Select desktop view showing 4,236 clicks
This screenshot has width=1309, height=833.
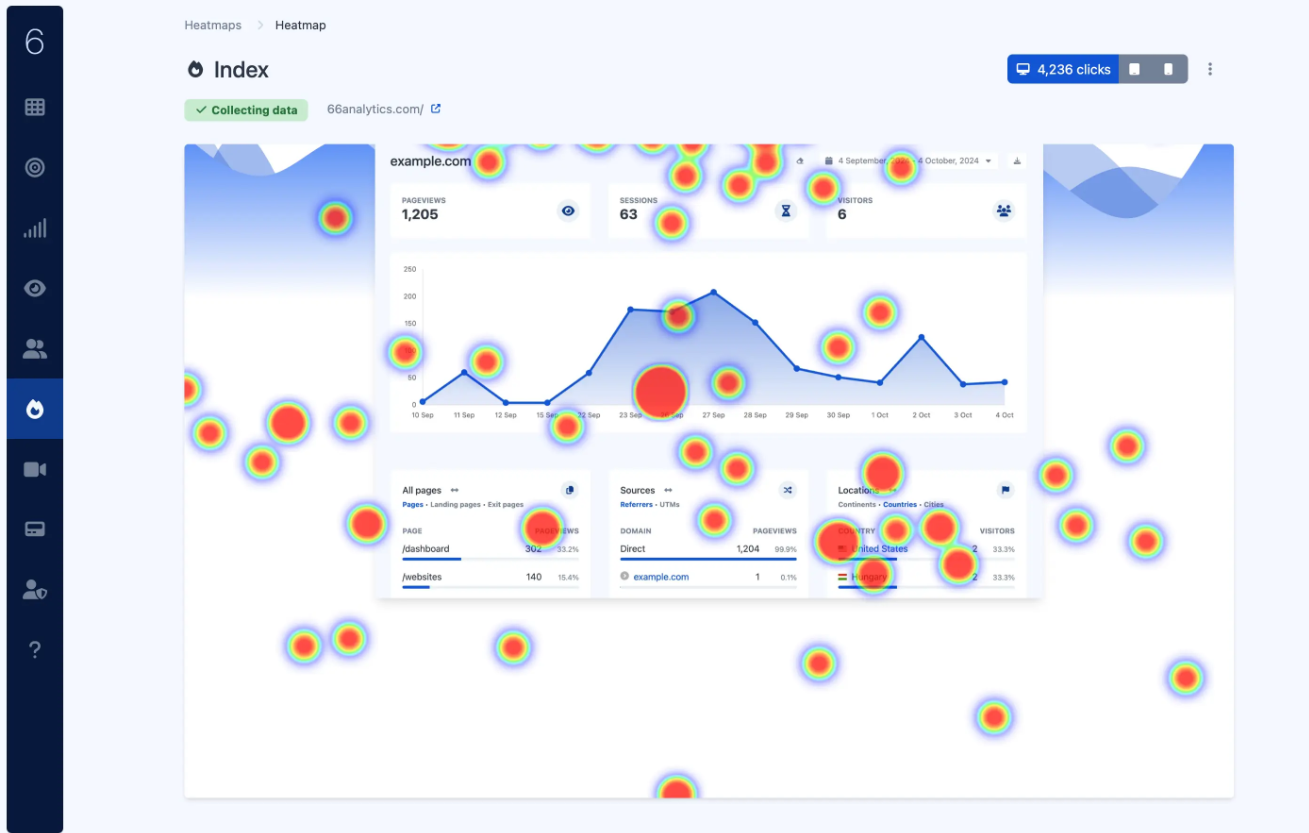pos(1063,69)
